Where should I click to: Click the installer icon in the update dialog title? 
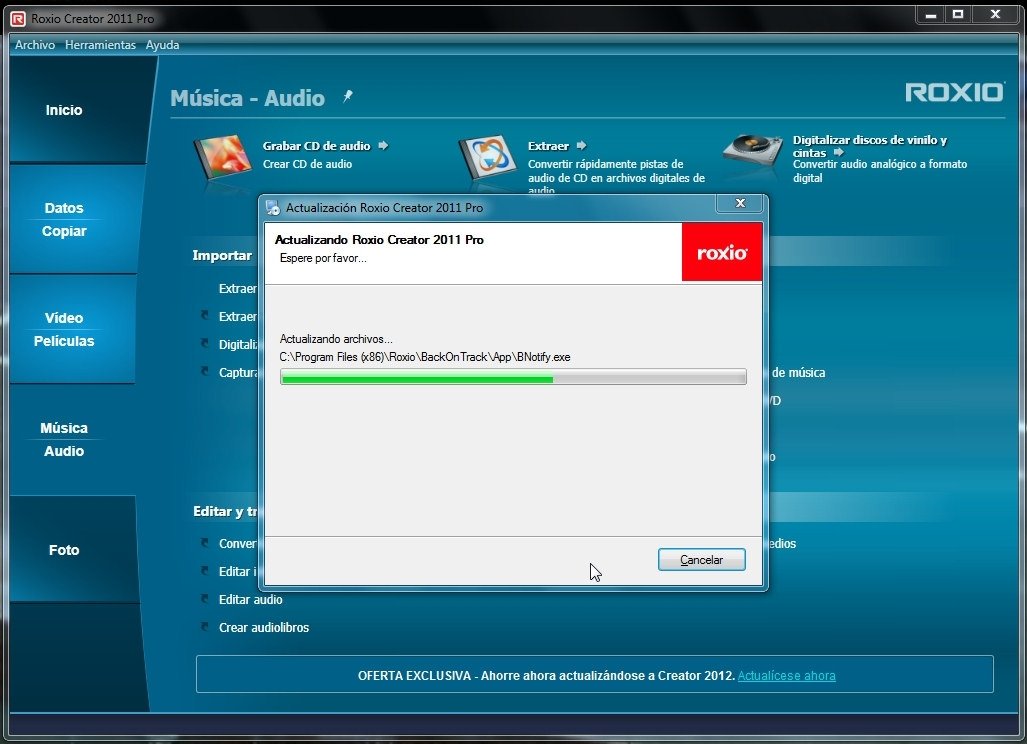[x=273, y=208]
